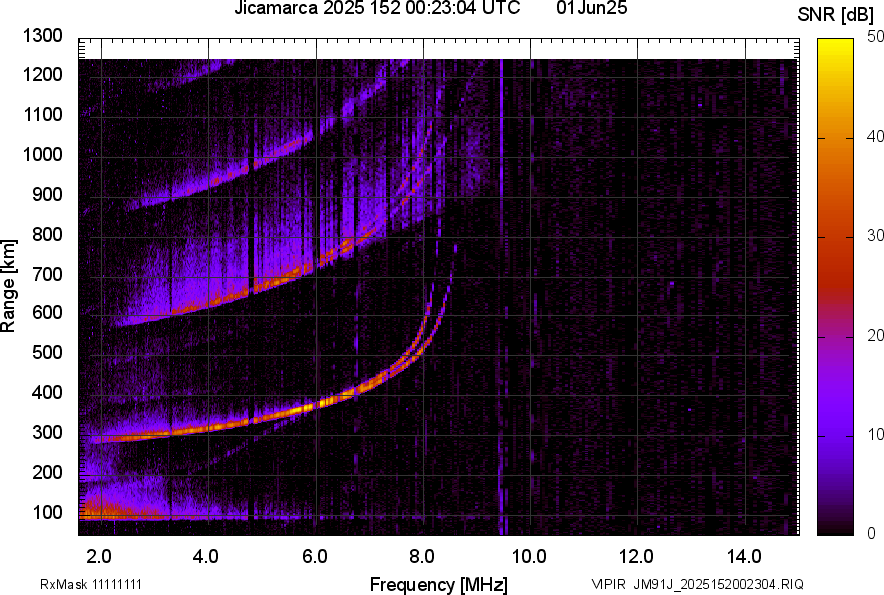Click range tick label 1000
Screen dimensions: 884x595
(x=43, y=154)
